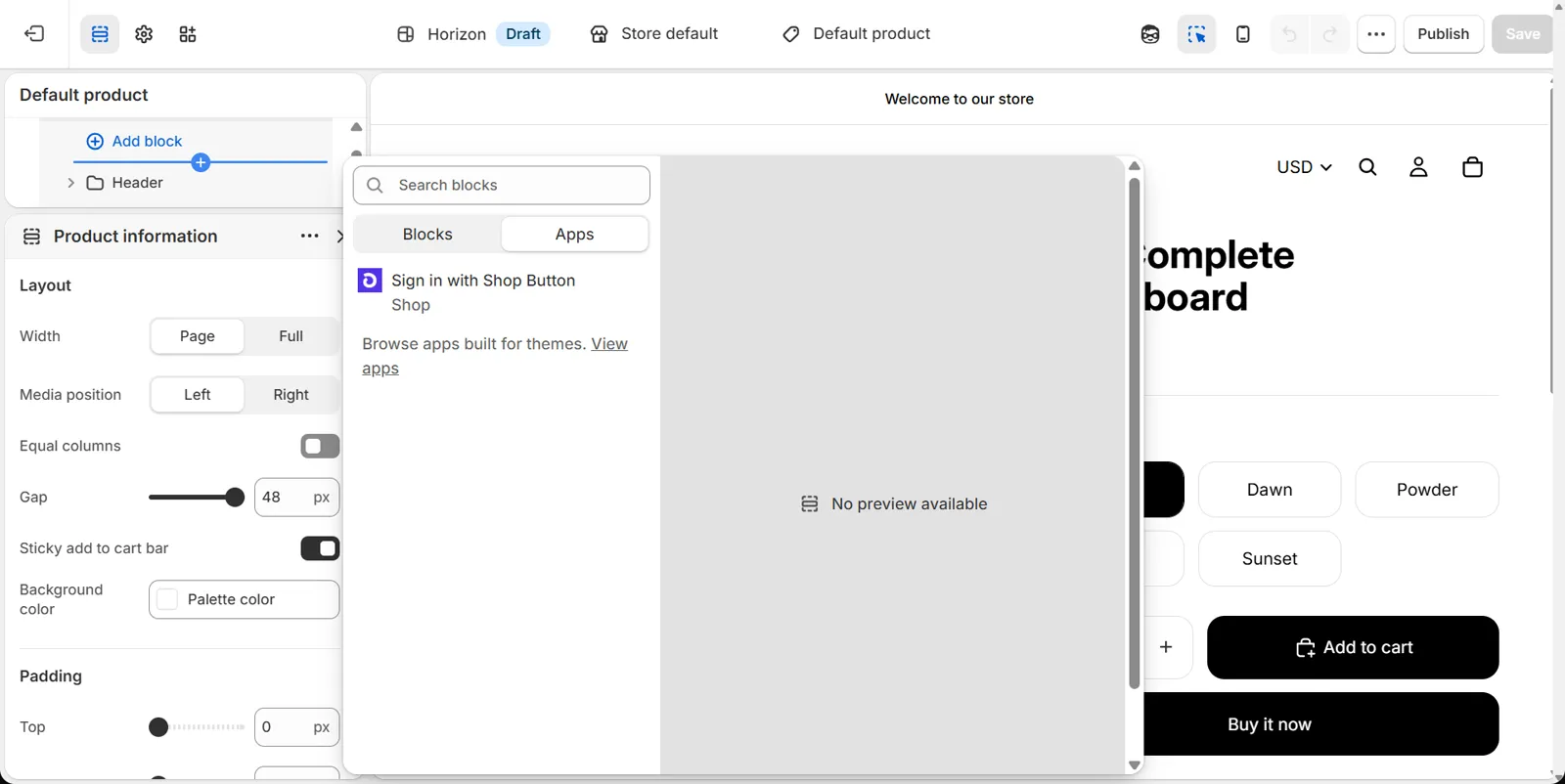Open the USD currency dropdown
This screenshot has height=784, width=1565.
click(x=1304, y=167)
